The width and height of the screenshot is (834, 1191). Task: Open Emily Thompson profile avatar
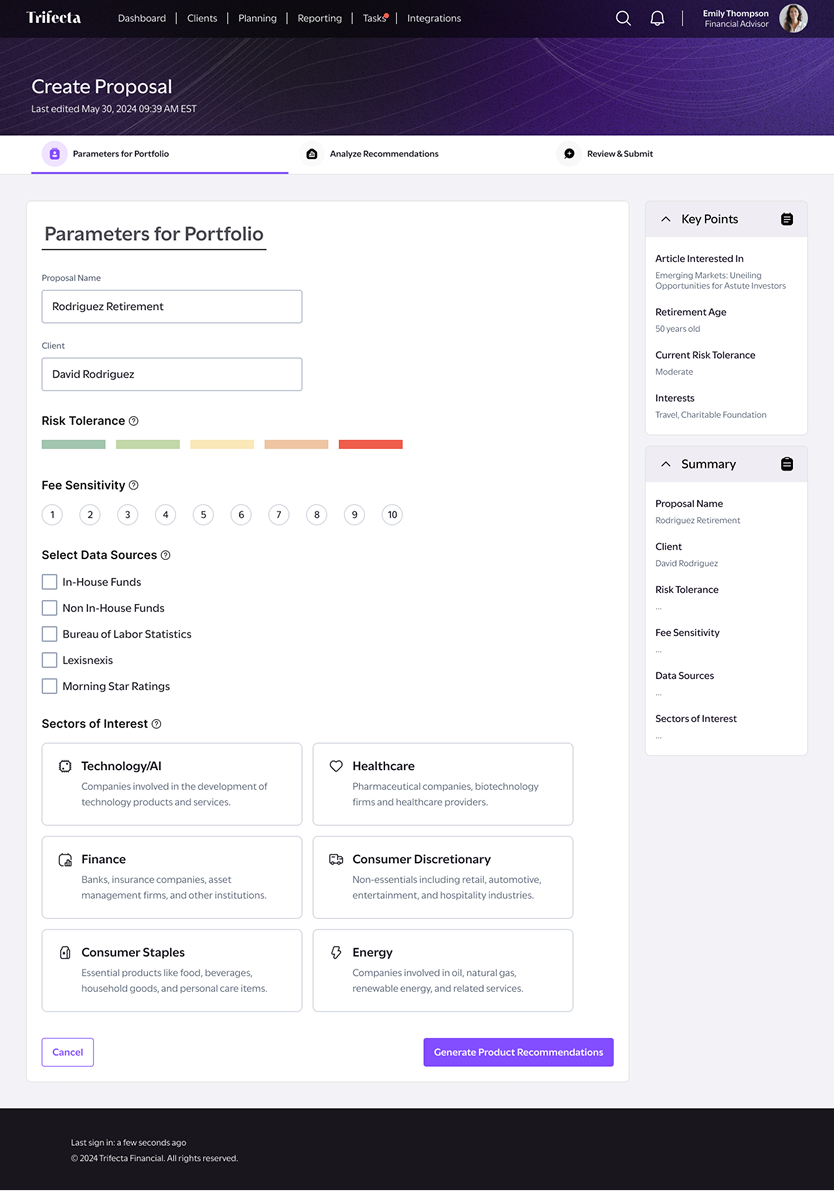(793, 18)
